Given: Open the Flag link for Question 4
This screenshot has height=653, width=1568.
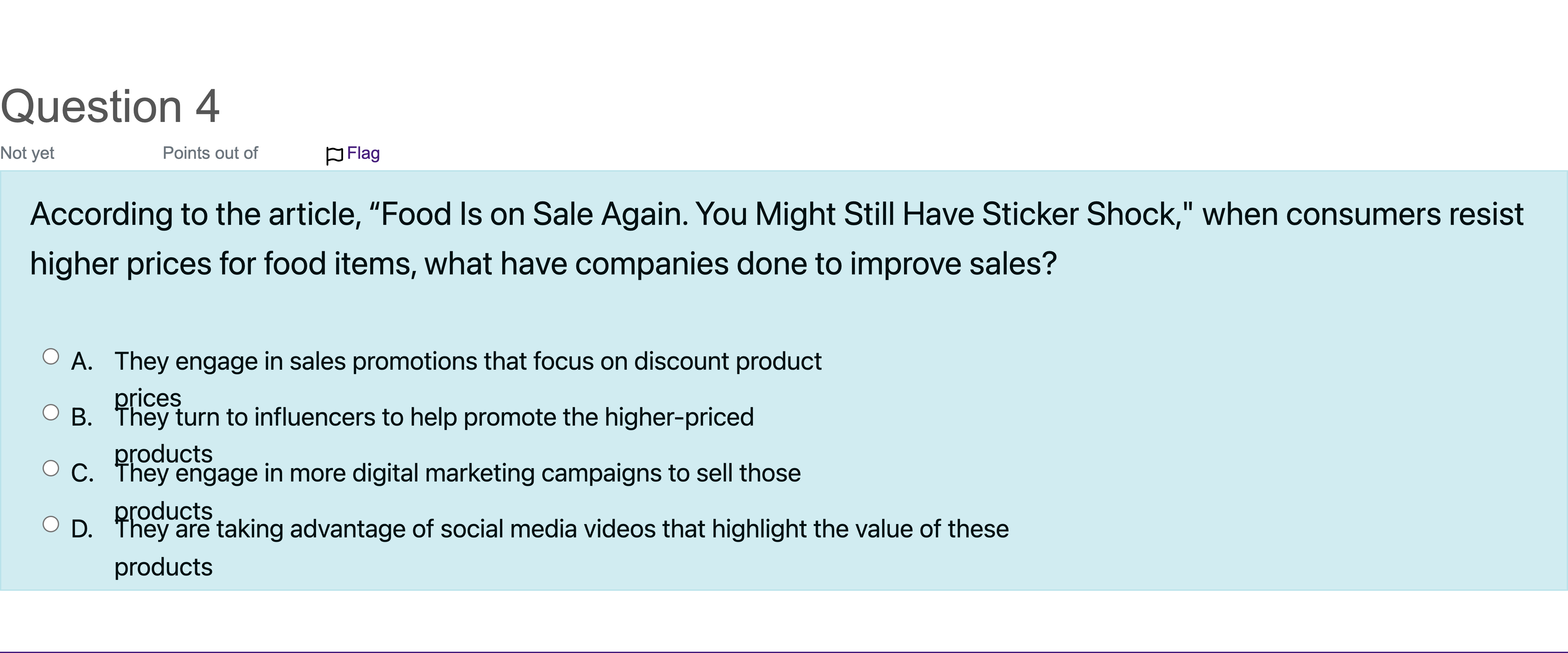Looking at the screenshot, I should [363, 153].
